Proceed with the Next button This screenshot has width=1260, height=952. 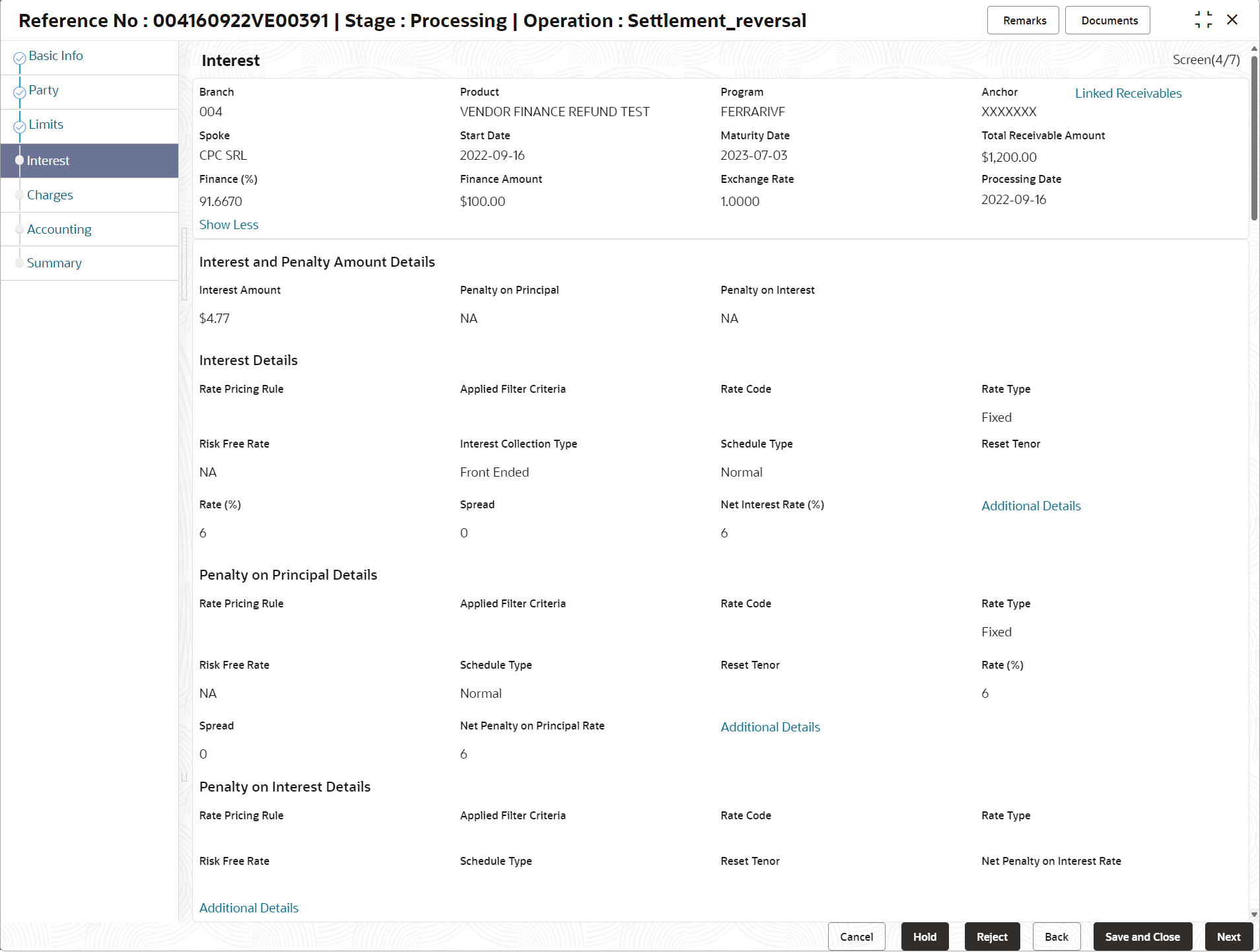[1228, 937]
